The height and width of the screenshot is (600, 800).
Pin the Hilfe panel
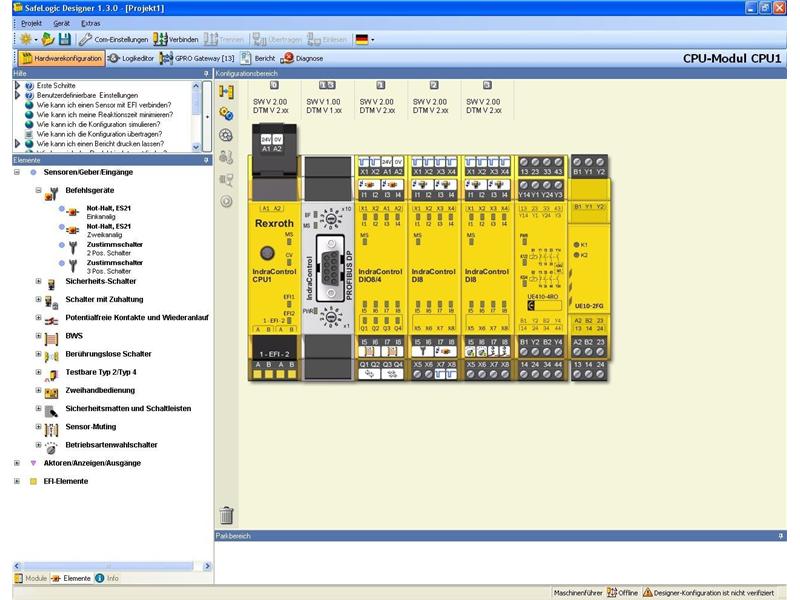(x=206, y=73)
